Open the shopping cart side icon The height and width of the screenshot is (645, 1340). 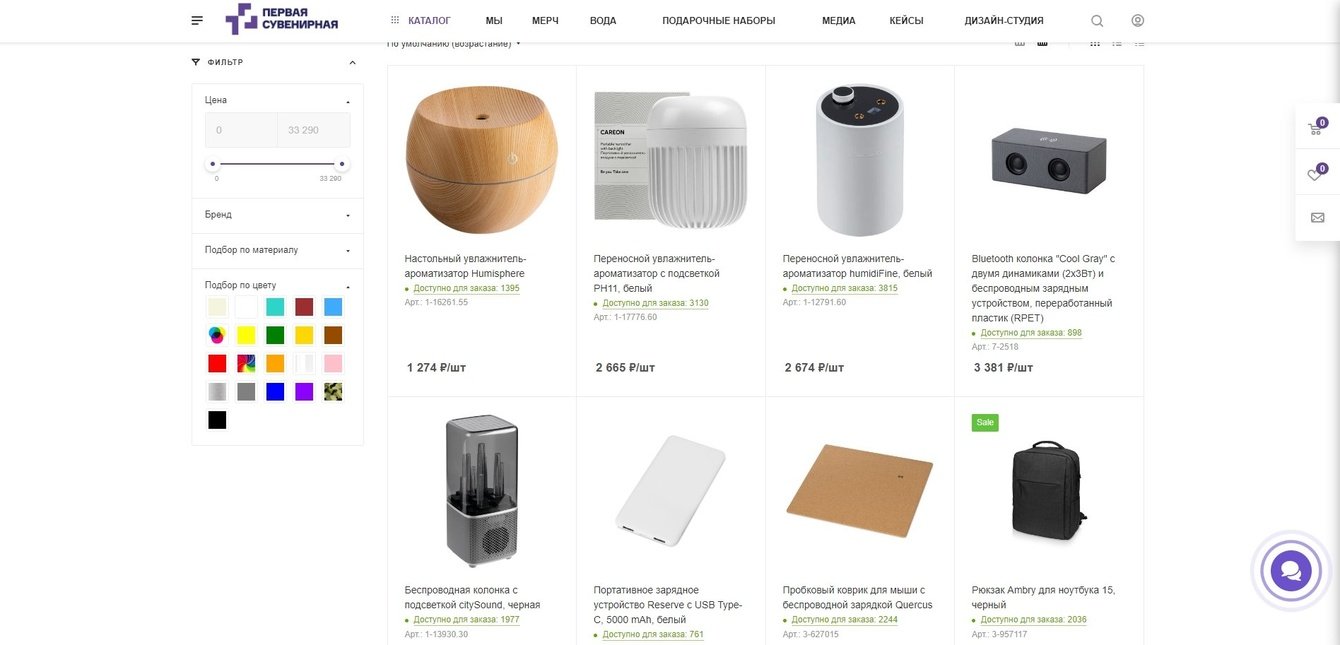[x=1317, y=128]
